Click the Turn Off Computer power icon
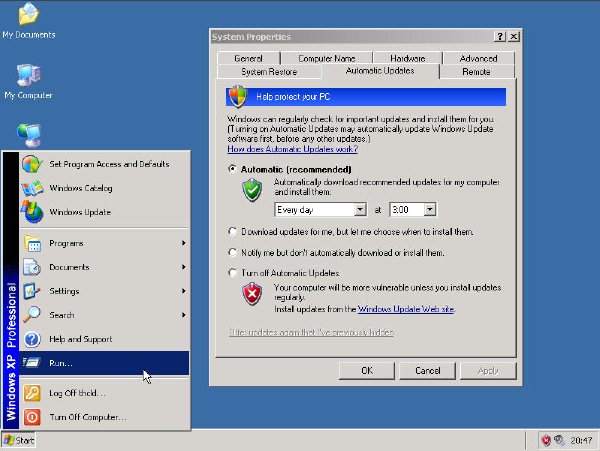Image resolution: width=600 pixels, height=451 pixels. [32, 417]
